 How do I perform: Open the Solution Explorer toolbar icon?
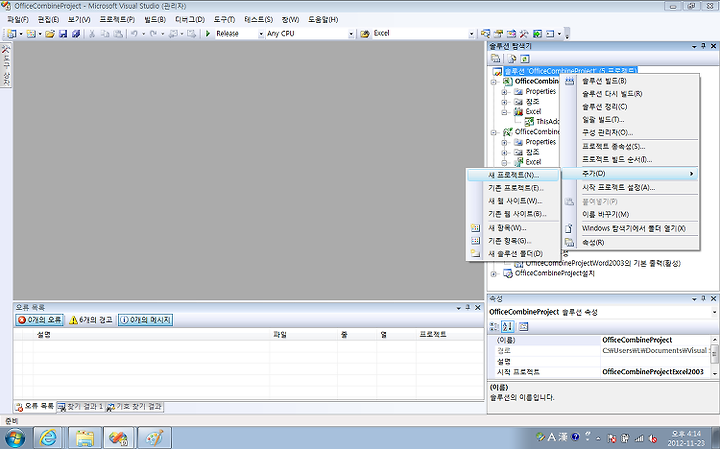tap(485, 34)
